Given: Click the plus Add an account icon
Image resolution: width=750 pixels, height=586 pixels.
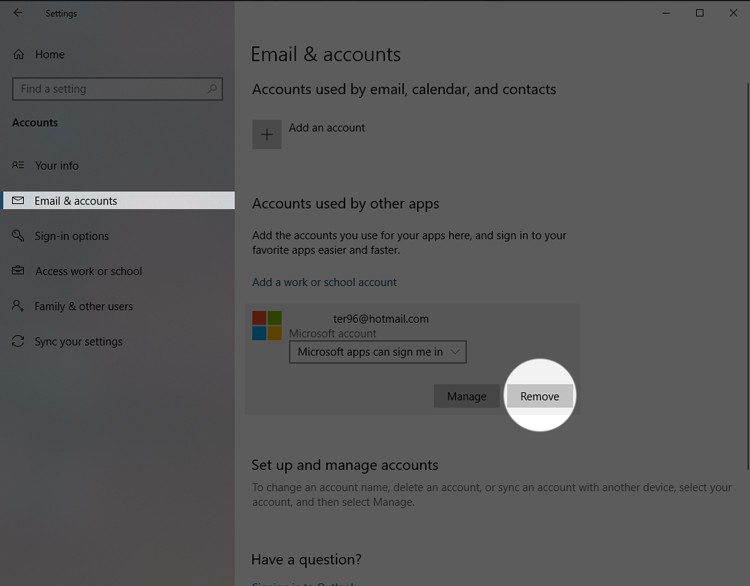Looking at the screenshot, I should click(x=267, y=134).
